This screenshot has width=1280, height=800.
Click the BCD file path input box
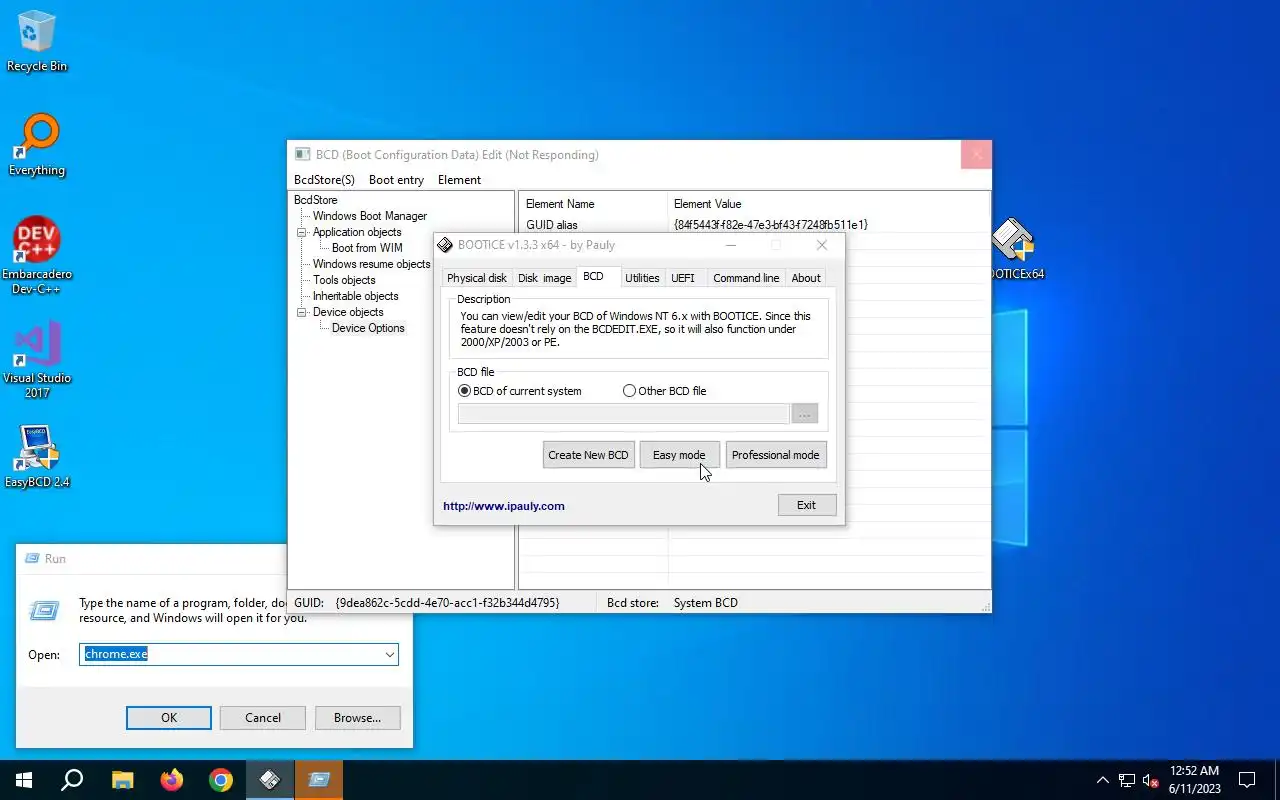(623, 414)
